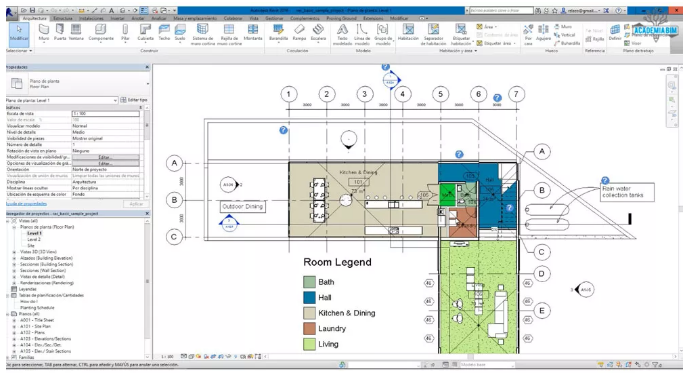Choose the Agujero shaft tool
The height and width of the screenshot is (373, 692).
coord(543,33)
